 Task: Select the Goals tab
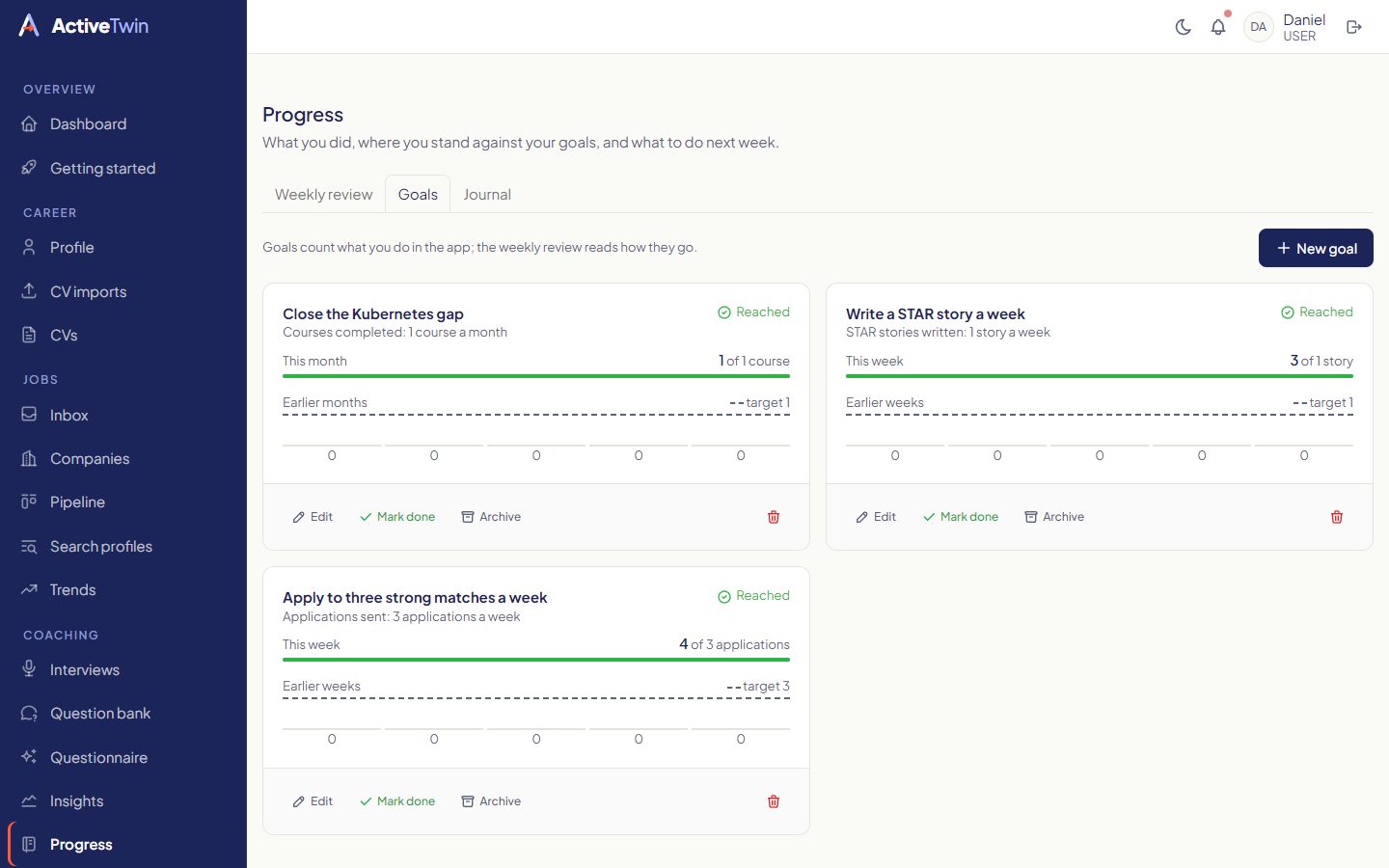418,194
